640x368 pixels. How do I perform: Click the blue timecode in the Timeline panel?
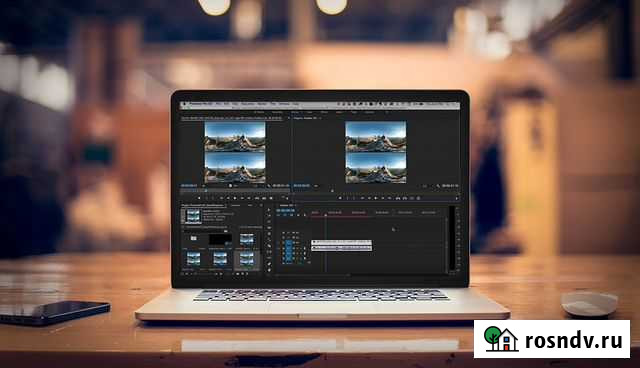(285, 211)
